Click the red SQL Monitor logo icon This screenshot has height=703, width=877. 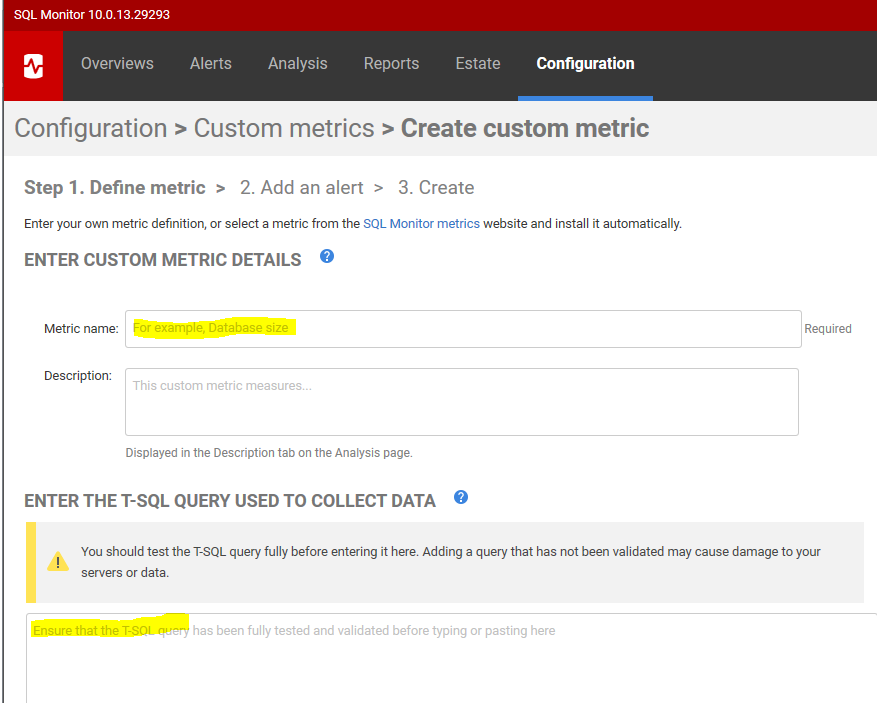click(x=32, y=66)
